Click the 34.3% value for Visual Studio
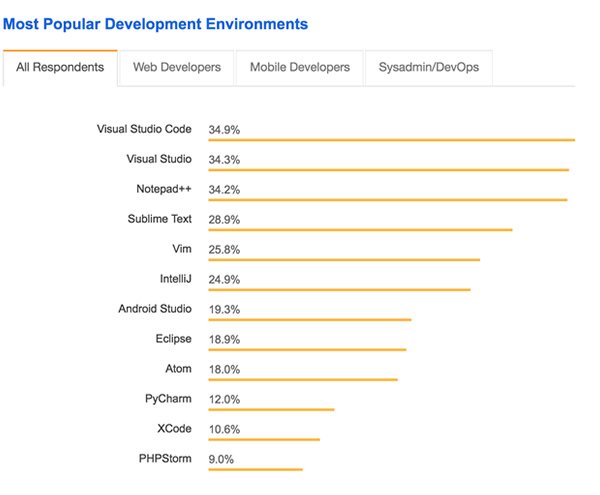This screenshot has width=600, height=495. click(224, 160)
